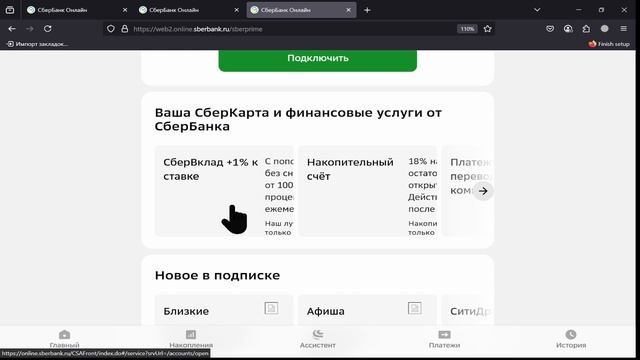
Task: Open Ассистент in bottom navigation
Action: [318, 339]
